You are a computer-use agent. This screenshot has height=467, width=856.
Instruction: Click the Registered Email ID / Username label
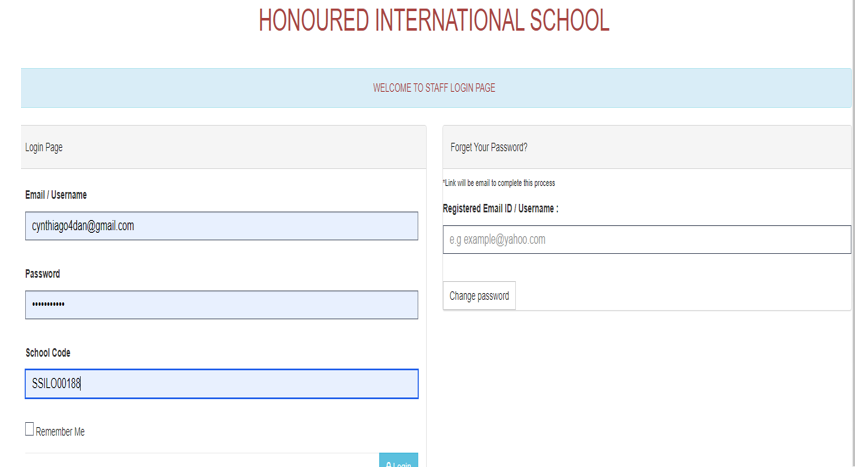[500, 208]
